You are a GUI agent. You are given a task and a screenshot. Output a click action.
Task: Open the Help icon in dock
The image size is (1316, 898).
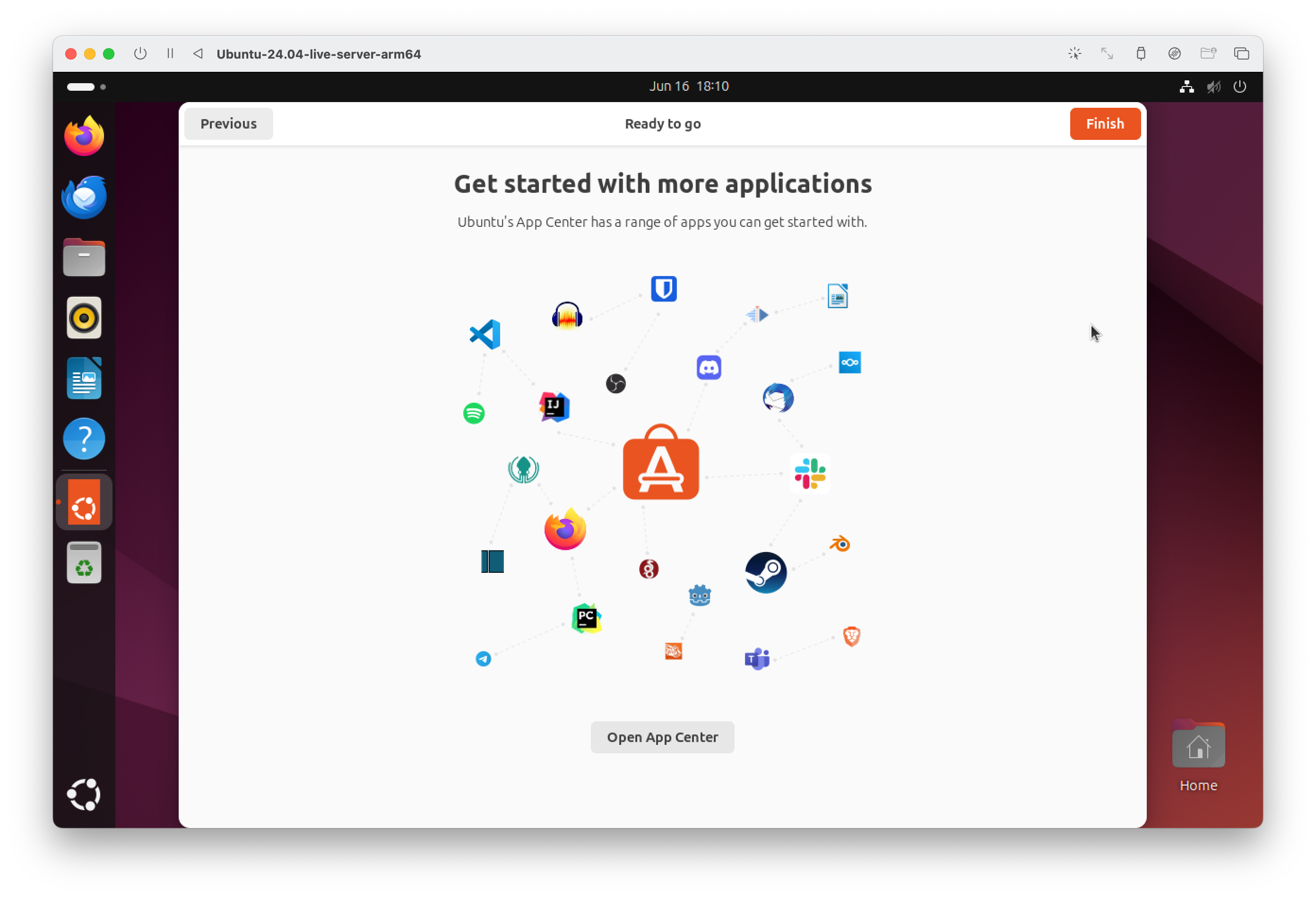[84, 438]
